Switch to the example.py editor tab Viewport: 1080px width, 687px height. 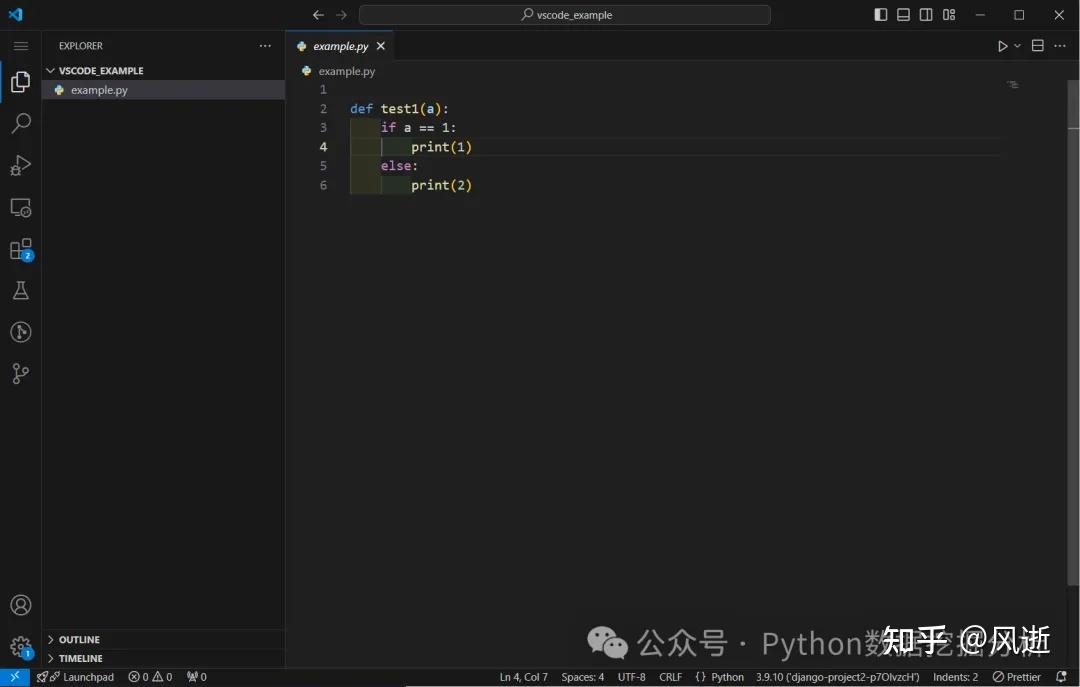coord(340,46)
